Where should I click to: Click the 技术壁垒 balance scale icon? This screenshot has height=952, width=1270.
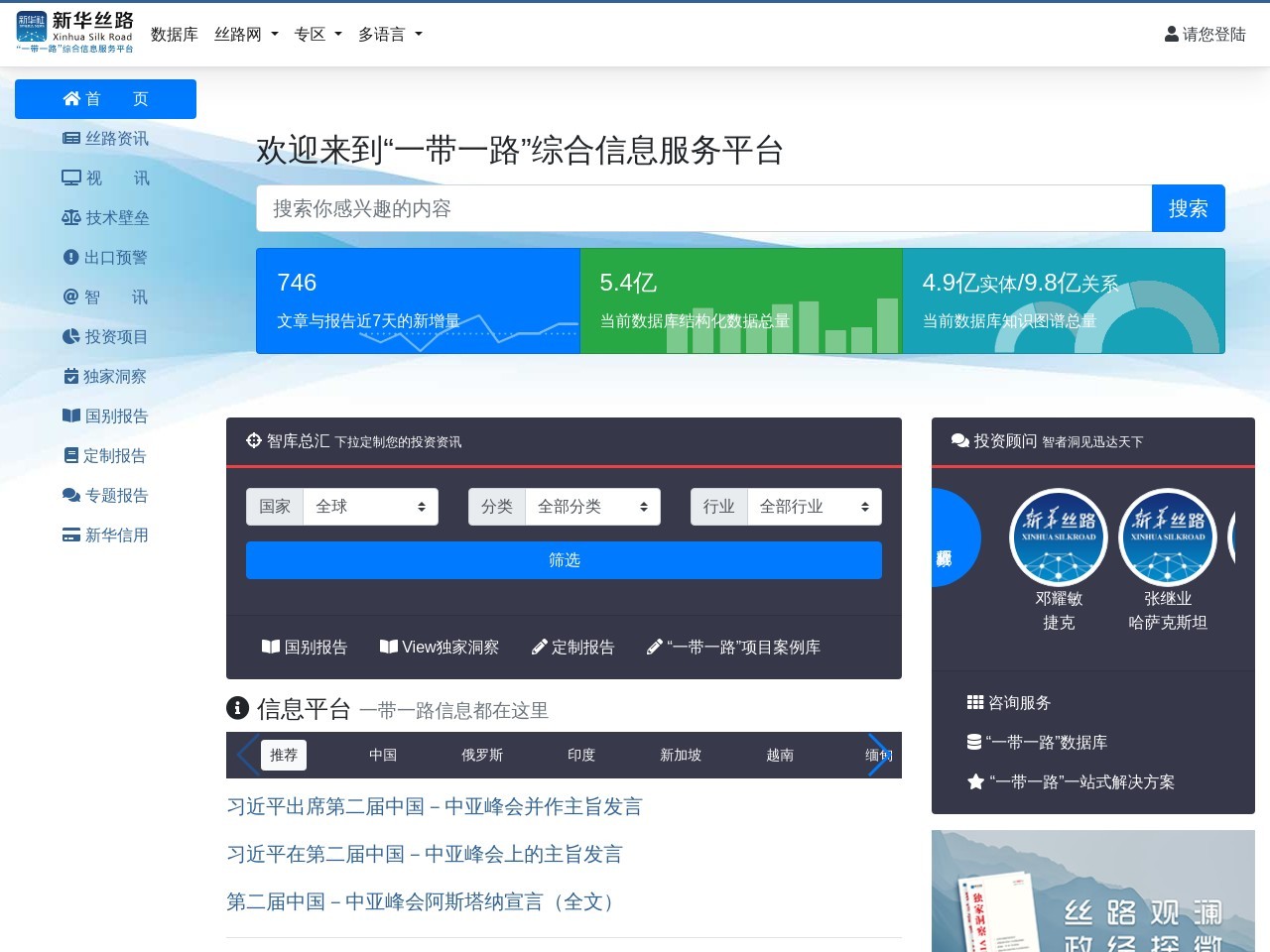(71, 217)
